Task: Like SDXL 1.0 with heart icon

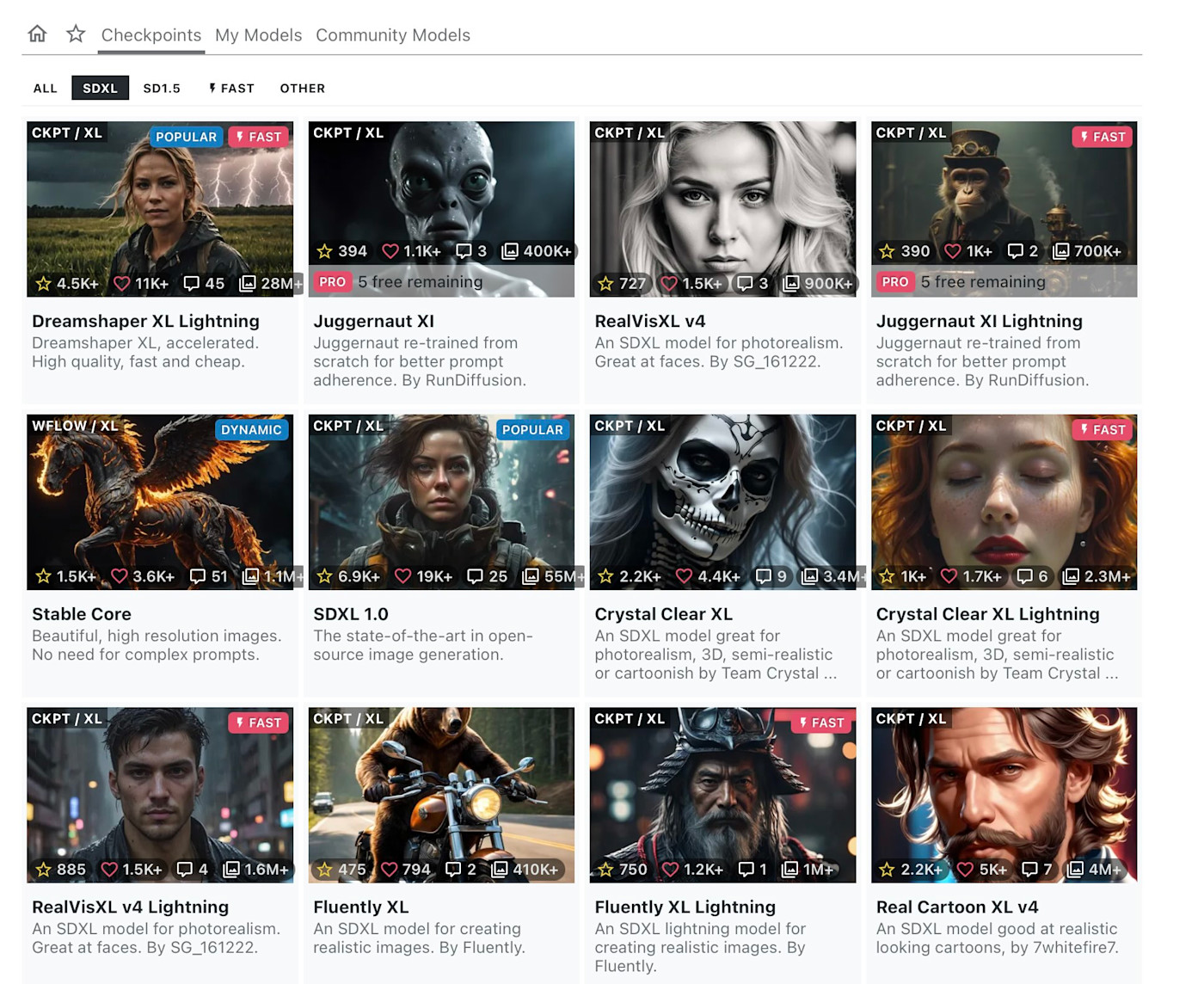Action: pyautogui.click(x=402, y=576)
